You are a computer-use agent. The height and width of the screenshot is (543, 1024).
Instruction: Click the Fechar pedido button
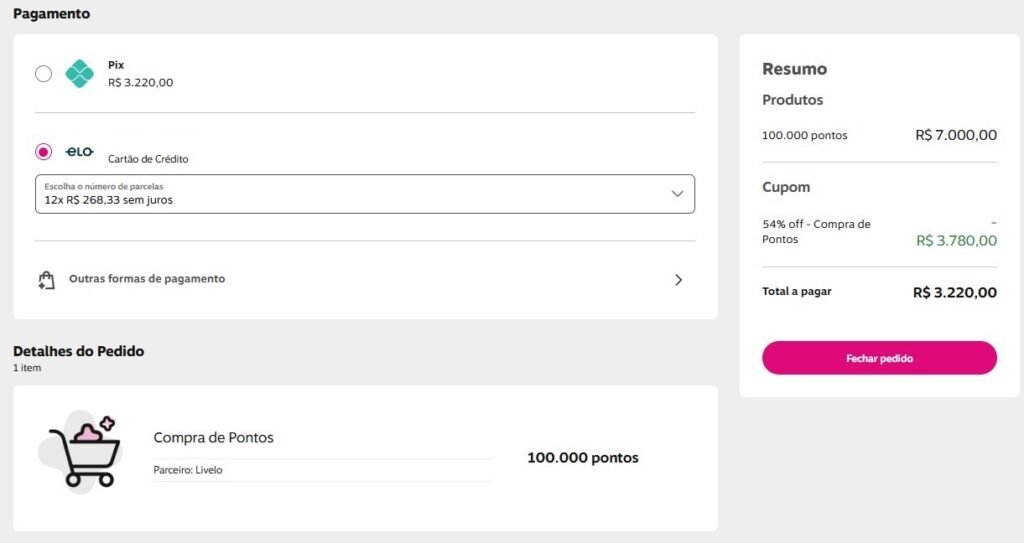click(879, 358)
